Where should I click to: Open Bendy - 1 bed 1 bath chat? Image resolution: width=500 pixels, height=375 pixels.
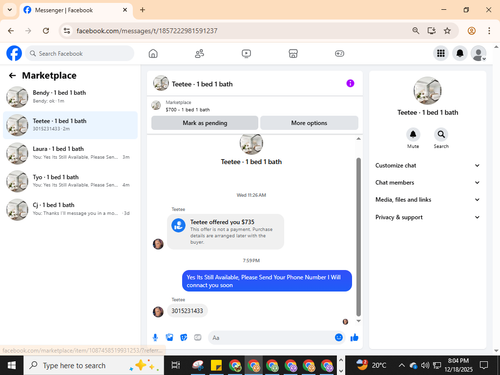70,97
